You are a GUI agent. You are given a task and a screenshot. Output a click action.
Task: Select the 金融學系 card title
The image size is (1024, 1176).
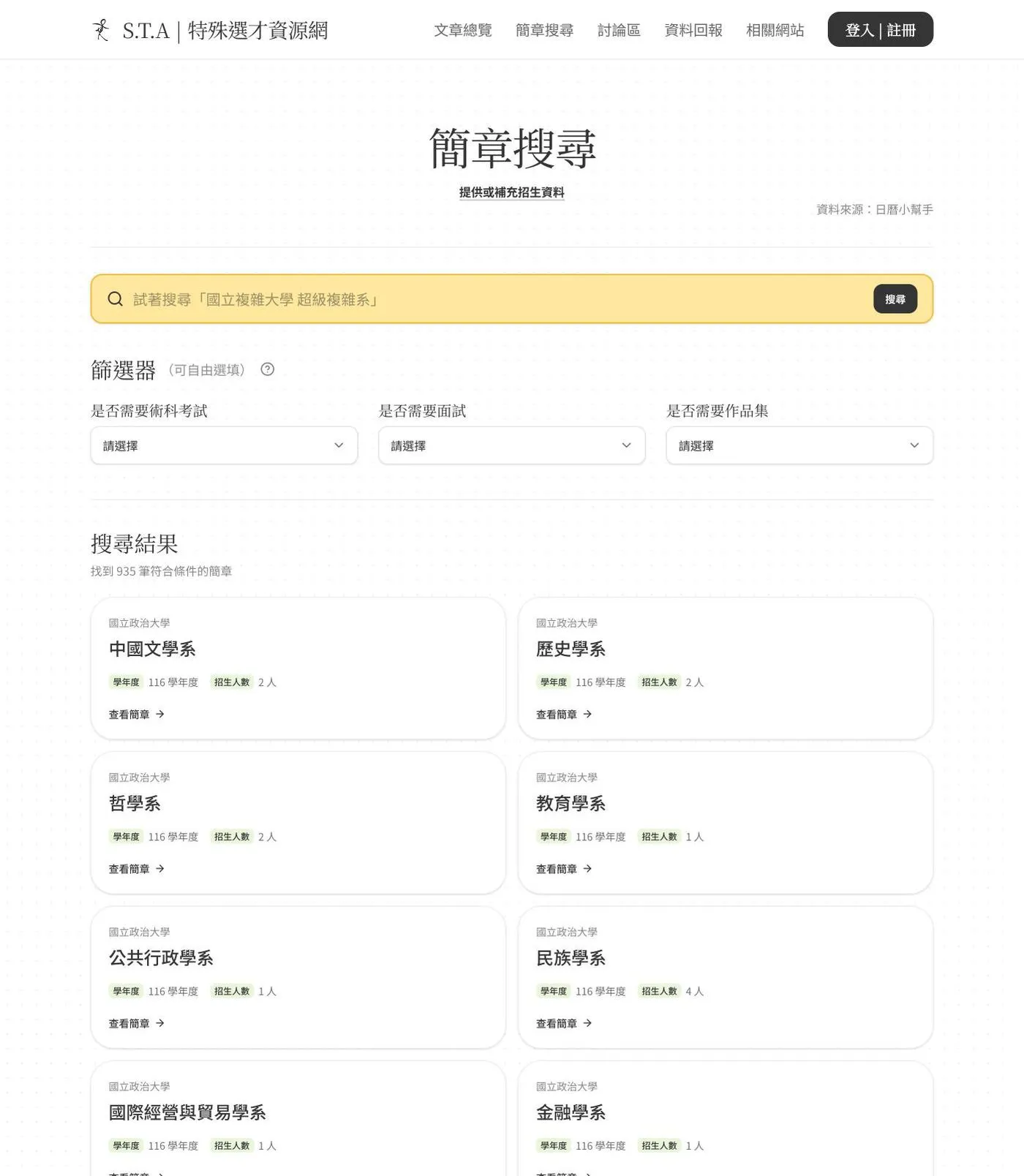coord(571,1112)
